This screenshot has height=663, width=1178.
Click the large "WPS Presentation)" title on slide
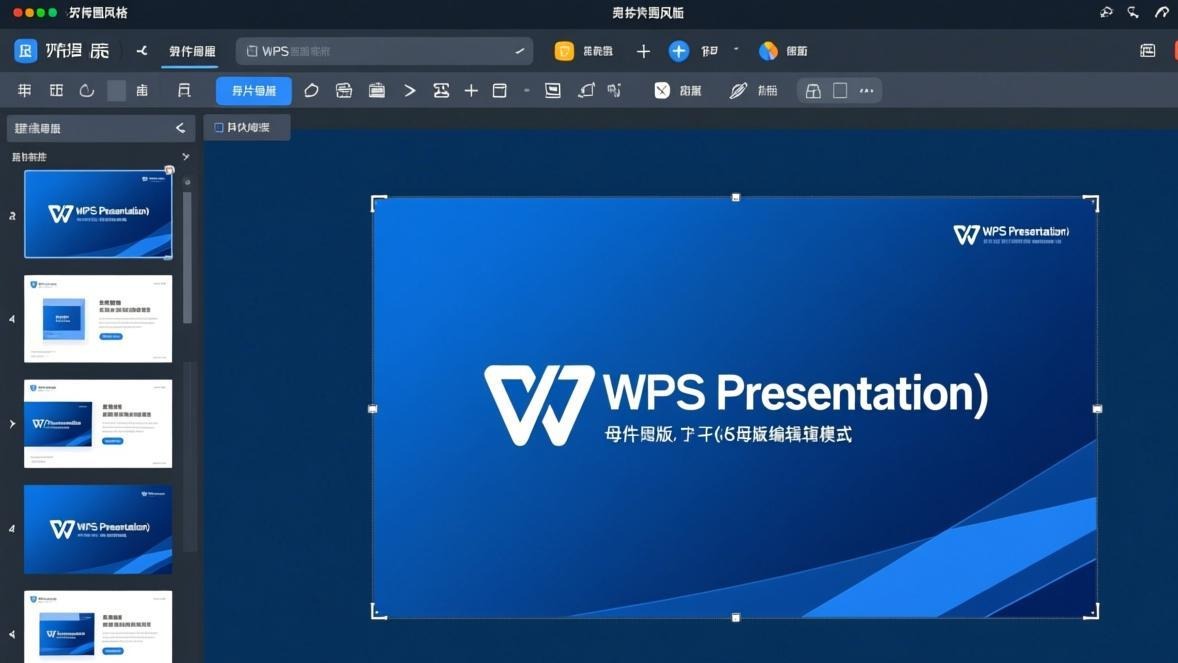click(795, 393)
